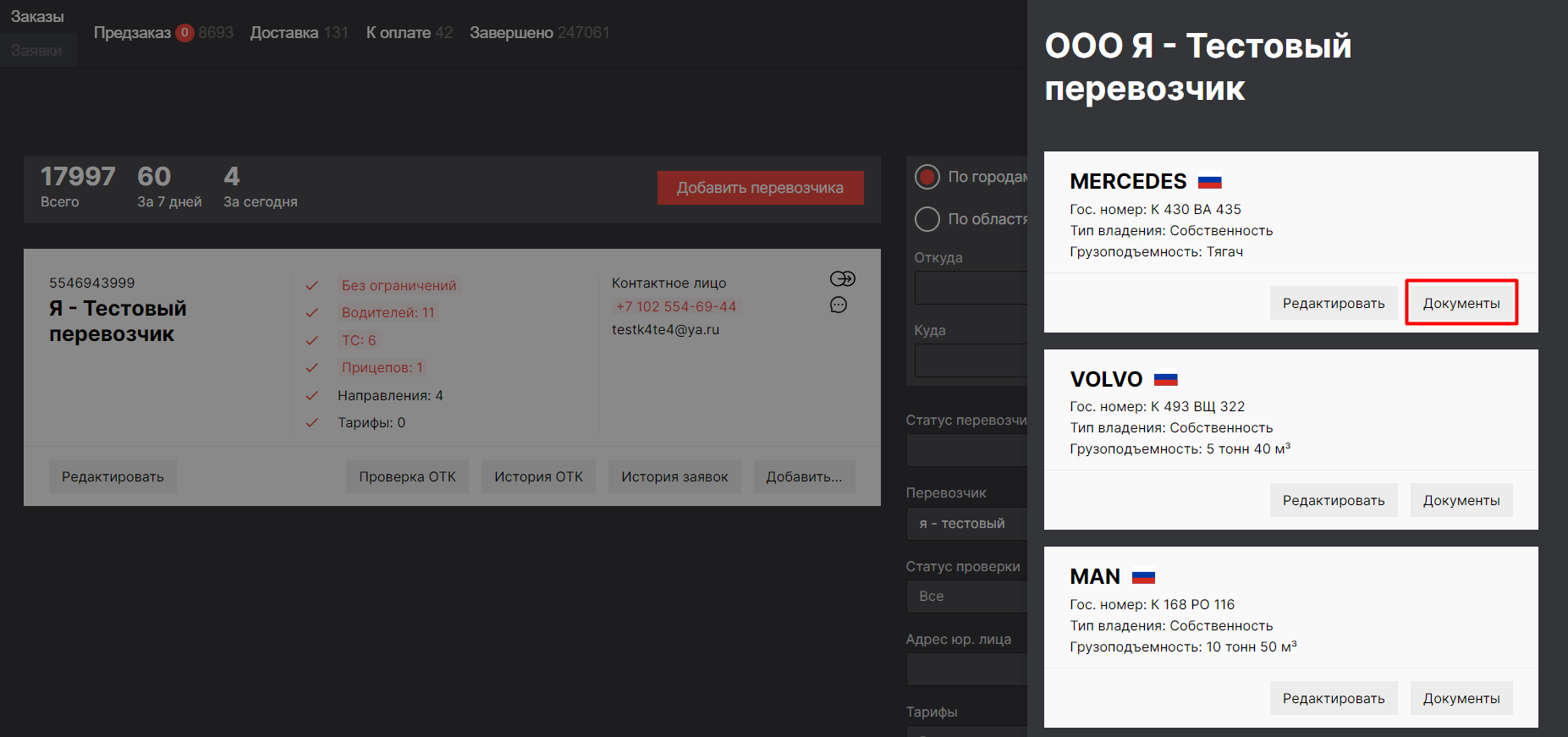Open История ОТК for the carrier

click(x=538, y=476)
